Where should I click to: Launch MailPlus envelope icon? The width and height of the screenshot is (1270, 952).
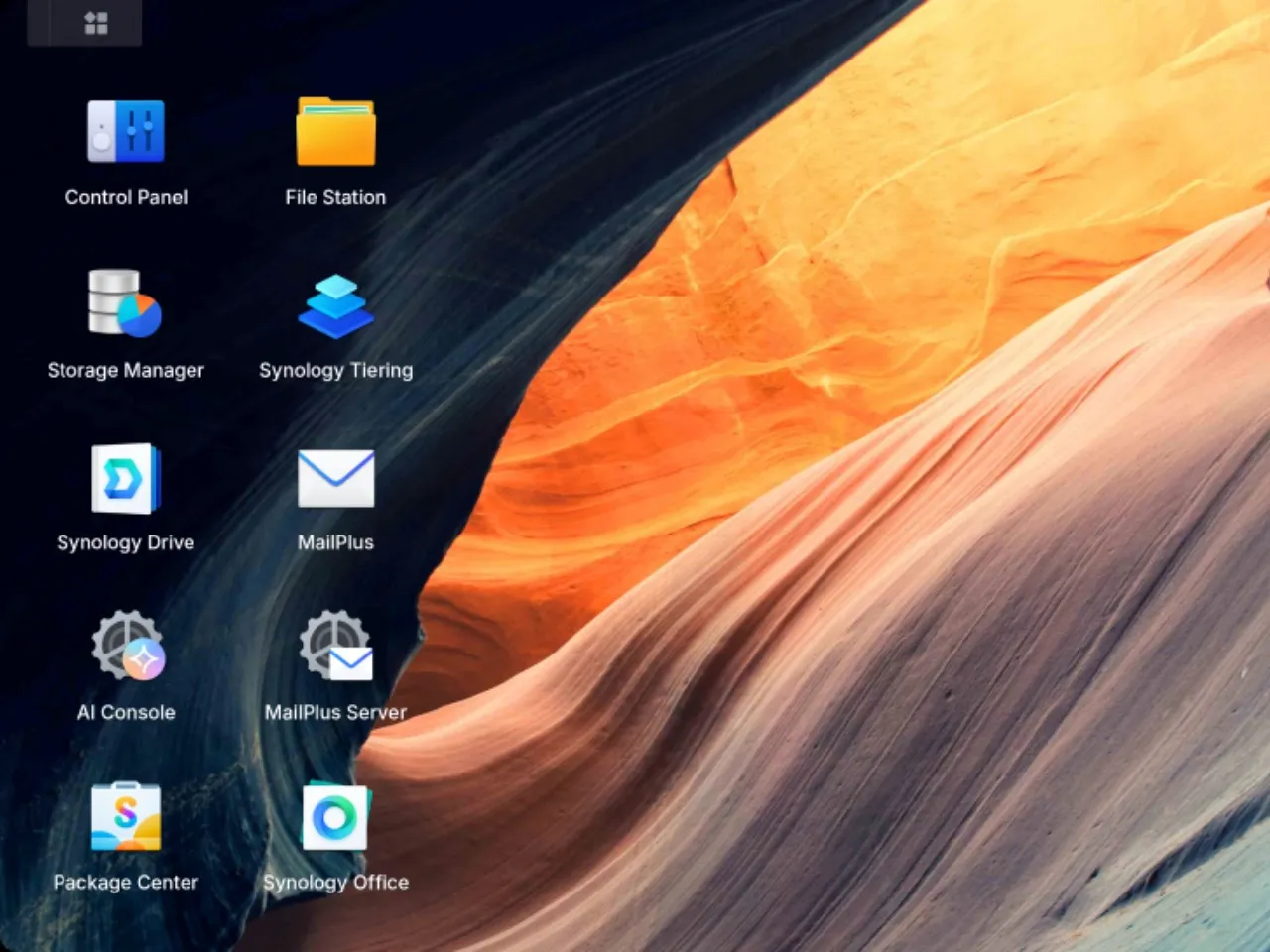[335, 478]
